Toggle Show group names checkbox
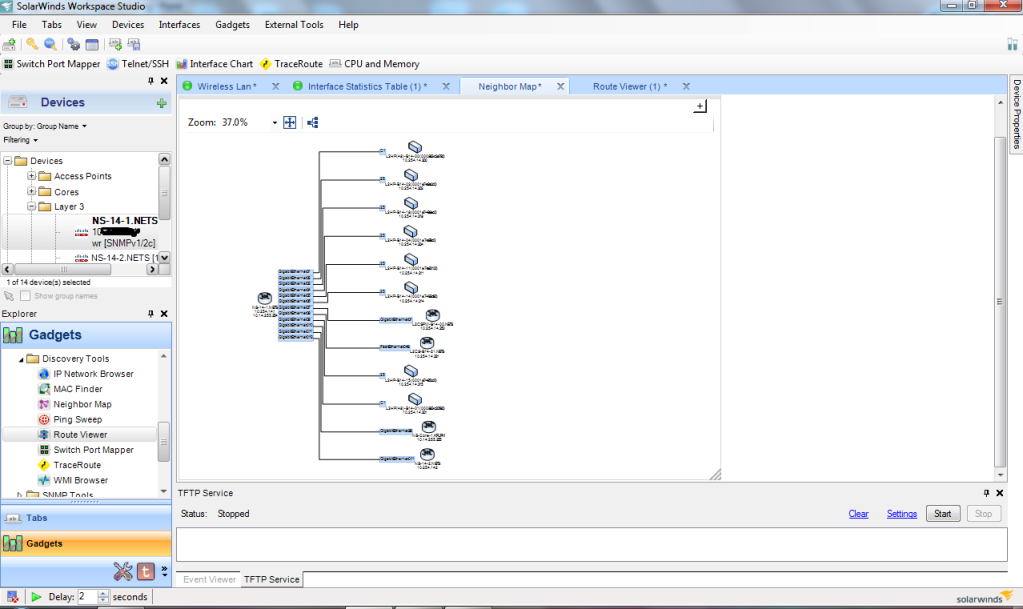Screen dimensions: 1023x609 pyautogui.click(x=25, y=296)
